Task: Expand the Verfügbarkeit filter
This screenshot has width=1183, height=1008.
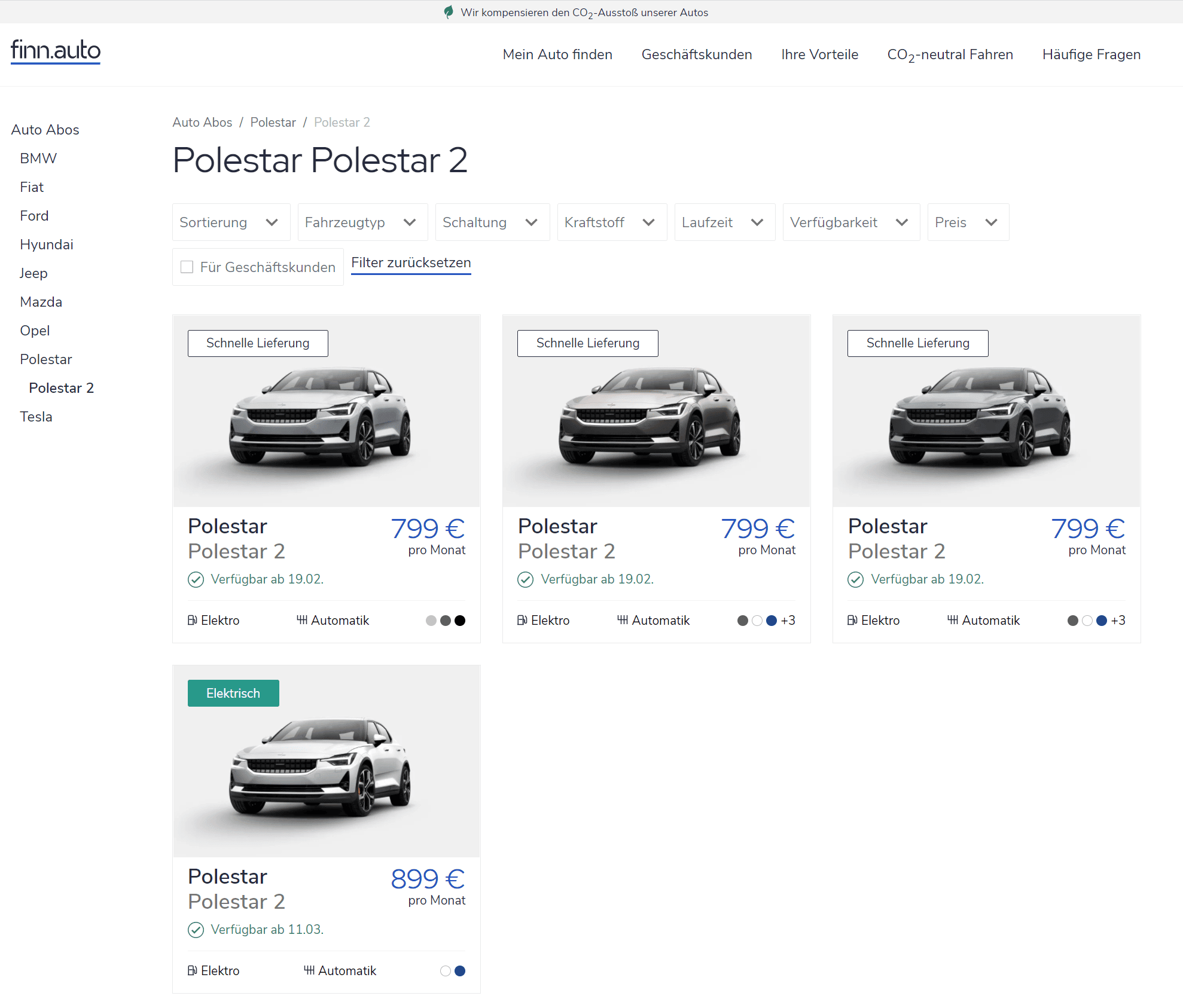Action: [x=852, y=222]
